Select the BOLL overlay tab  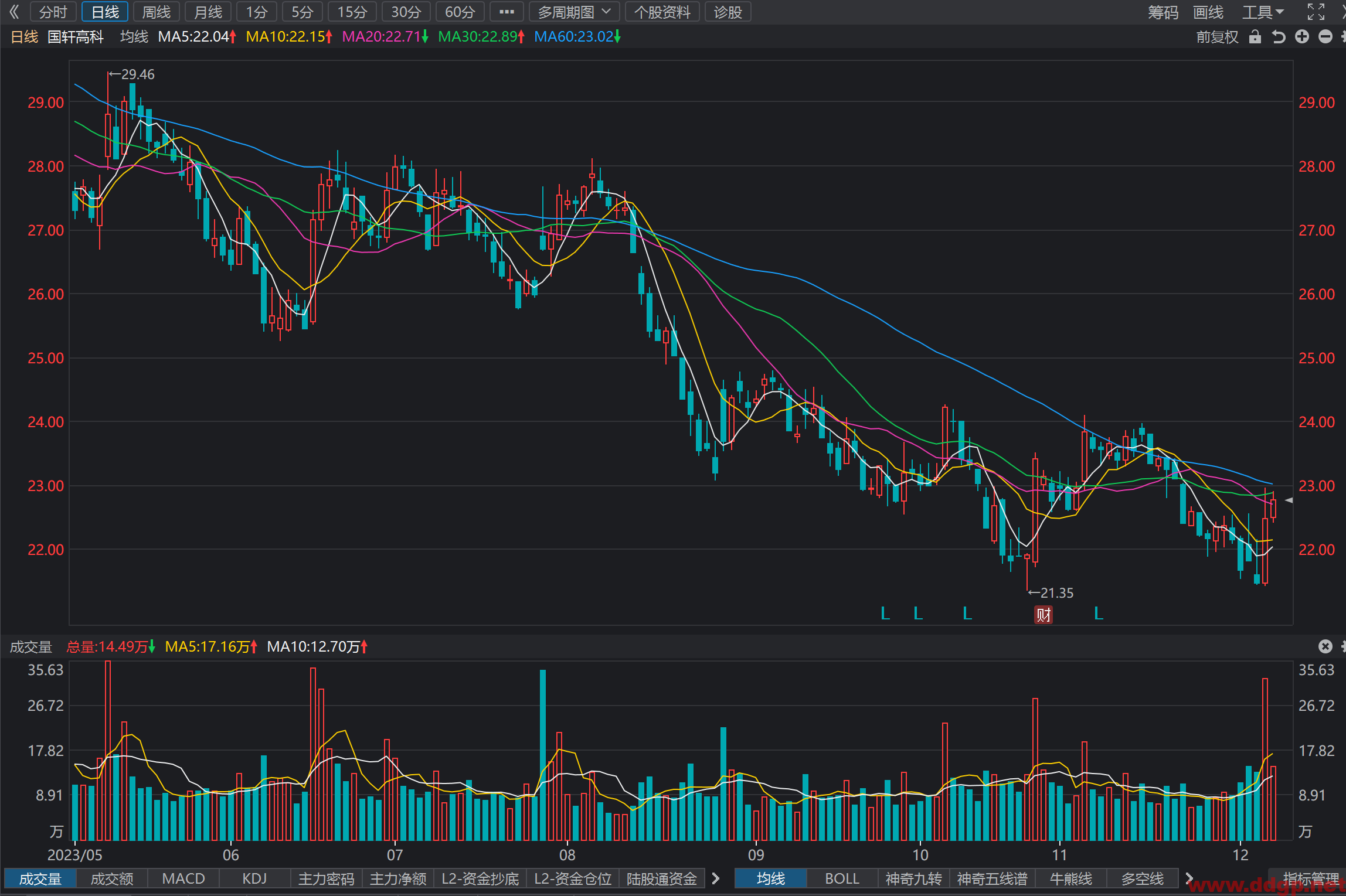pyautogui.click(x=842, y=878)
